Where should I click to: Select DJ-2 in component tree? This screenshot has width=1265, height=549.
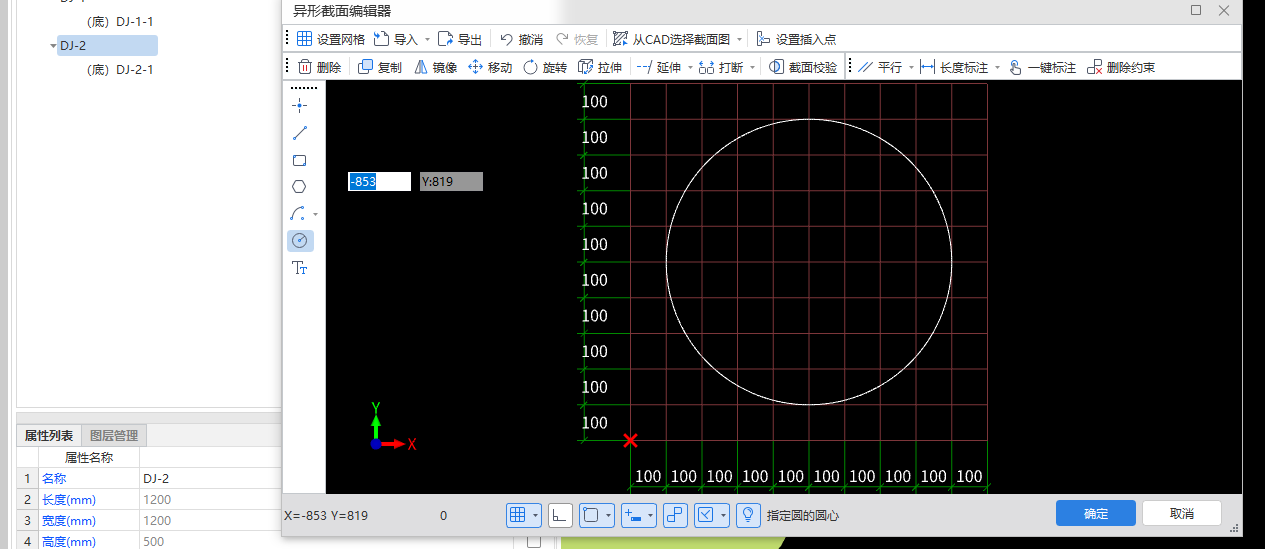click(x=107, y=45)
